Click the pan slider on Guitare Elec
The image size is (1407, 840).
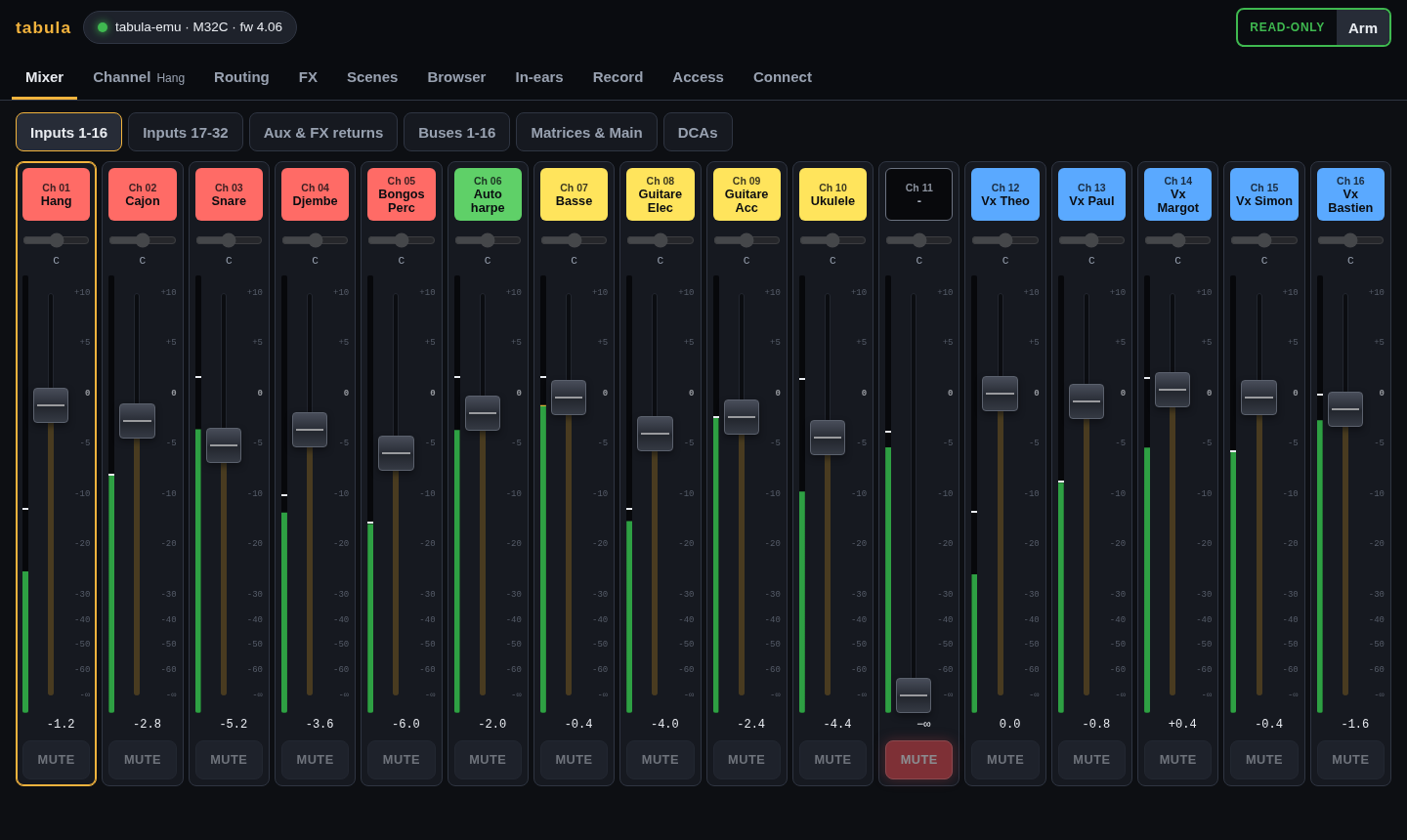(661, 240)
